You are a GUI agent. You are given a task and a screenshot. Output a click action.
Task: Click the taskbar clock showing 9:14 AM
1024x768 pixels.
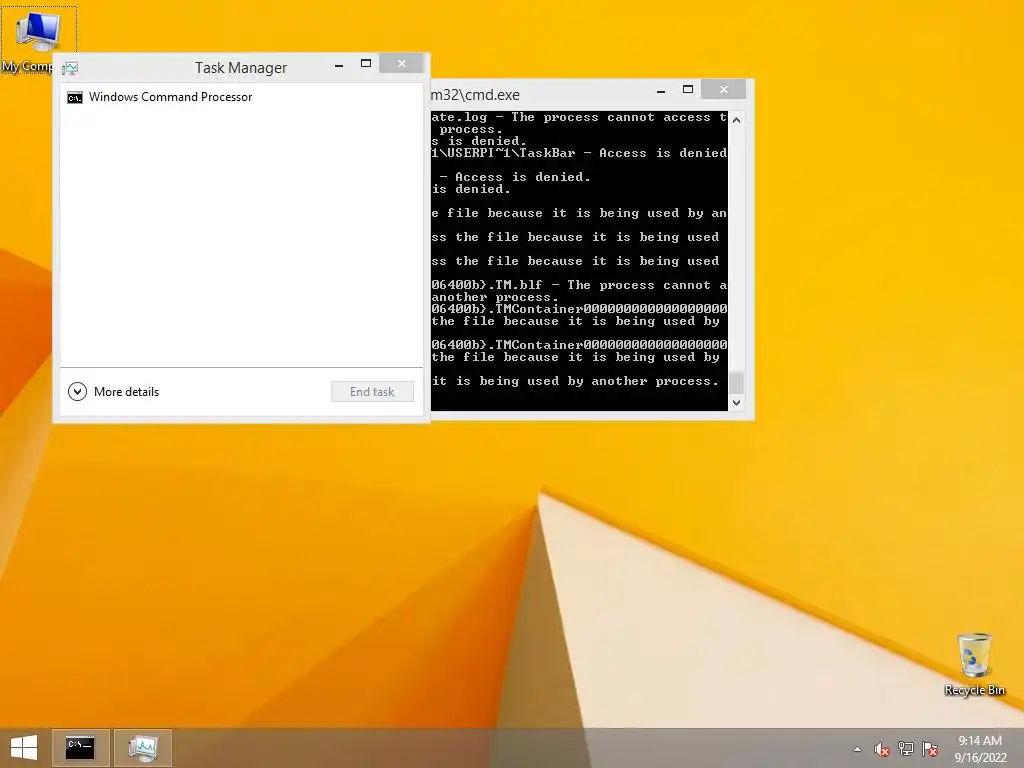click(x=980, y=748)
